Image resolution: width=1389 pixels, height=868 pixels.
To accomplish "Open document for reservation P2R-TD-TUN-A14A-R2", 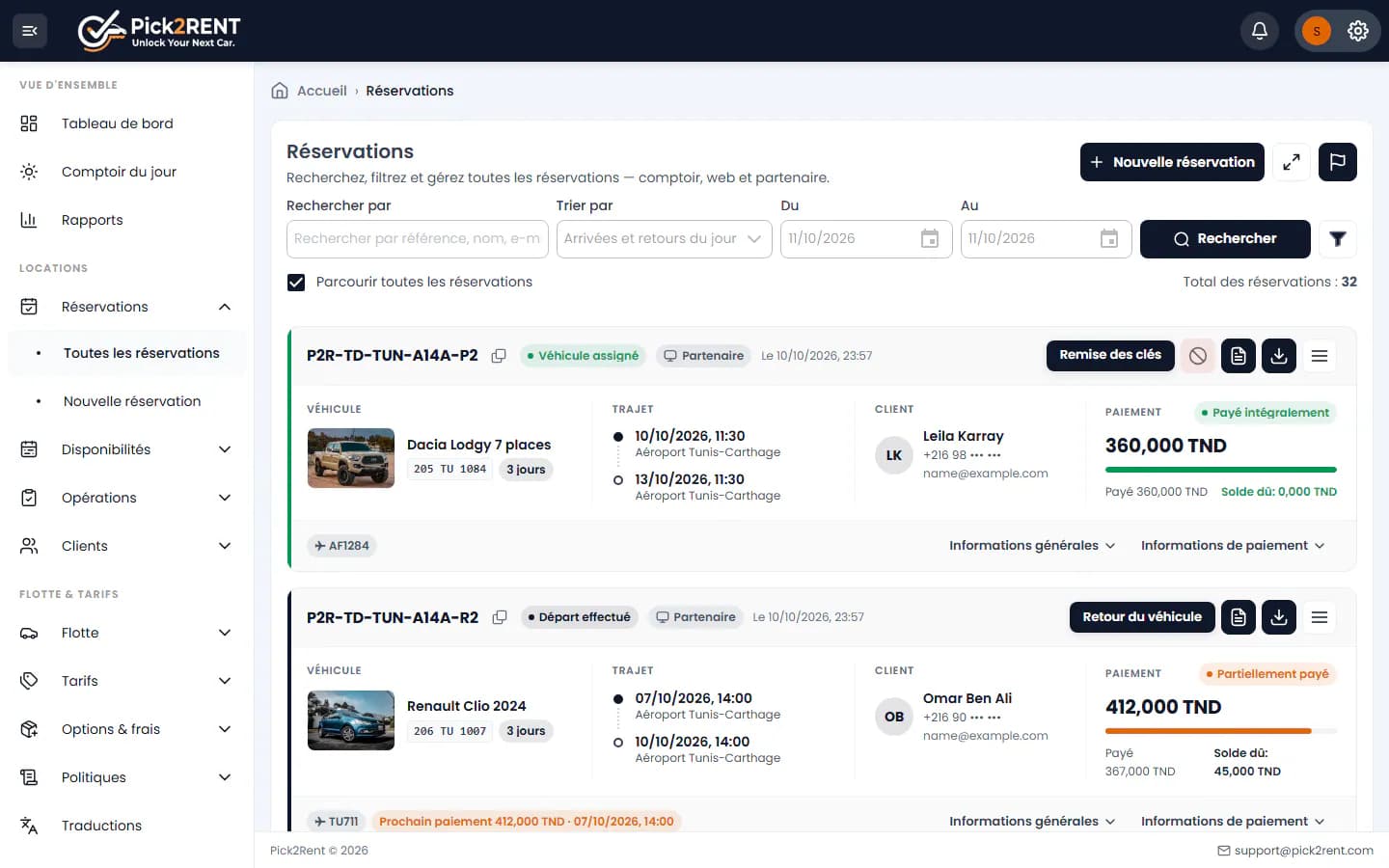I will point(1239,617).
